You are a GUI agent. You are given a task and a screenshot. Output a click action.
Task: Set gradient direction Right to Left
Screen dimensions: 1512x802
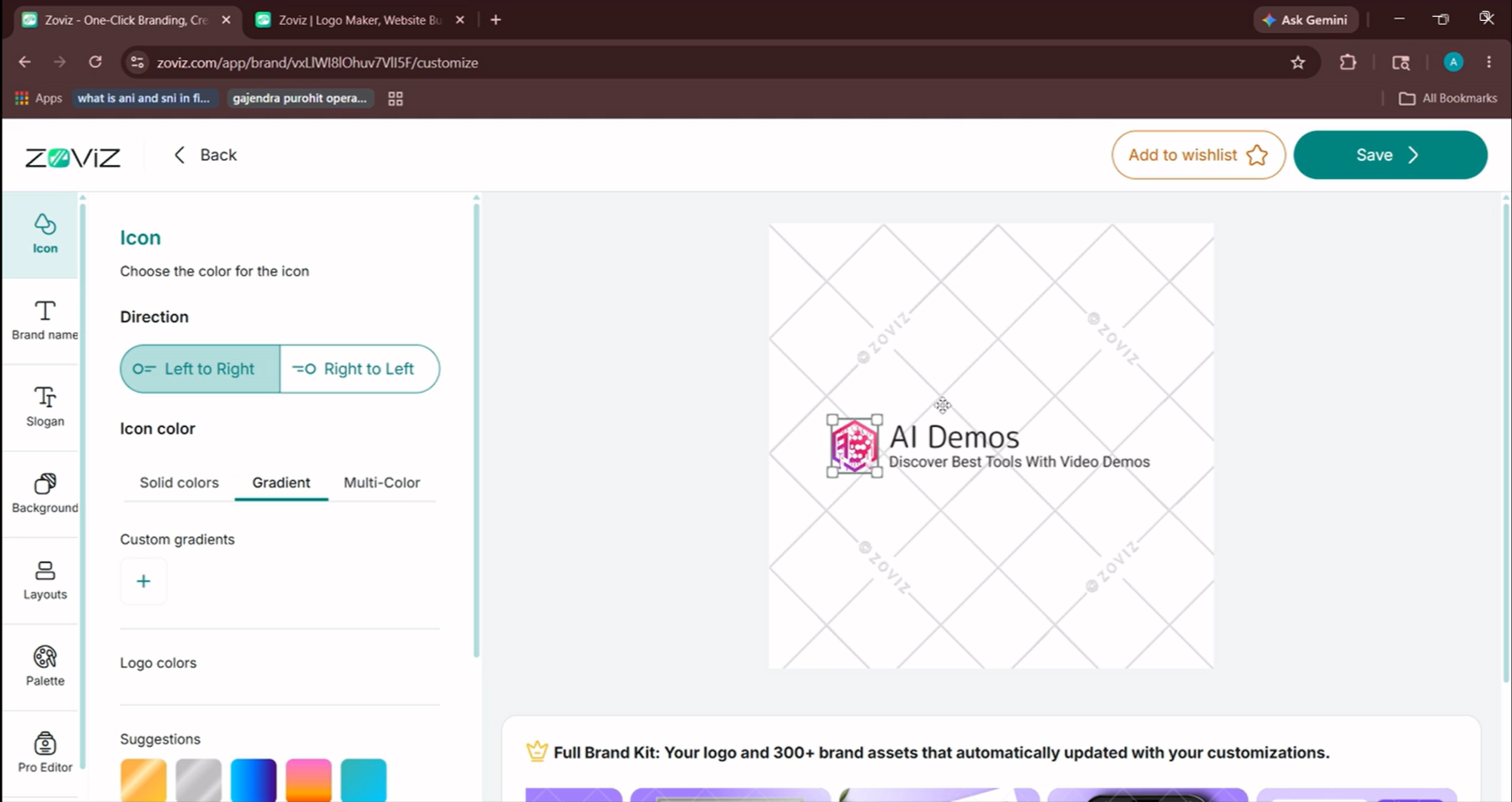point(360,369)
